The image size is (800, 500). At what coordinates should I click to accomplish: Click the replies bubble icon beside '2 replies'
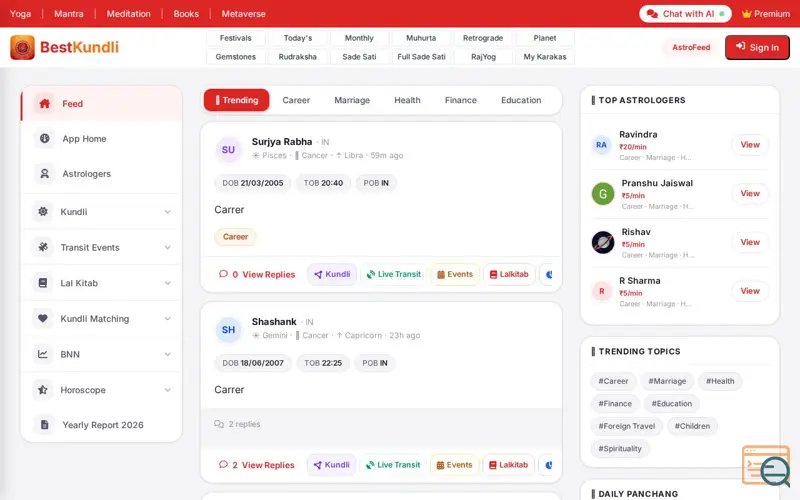[219, 424]
